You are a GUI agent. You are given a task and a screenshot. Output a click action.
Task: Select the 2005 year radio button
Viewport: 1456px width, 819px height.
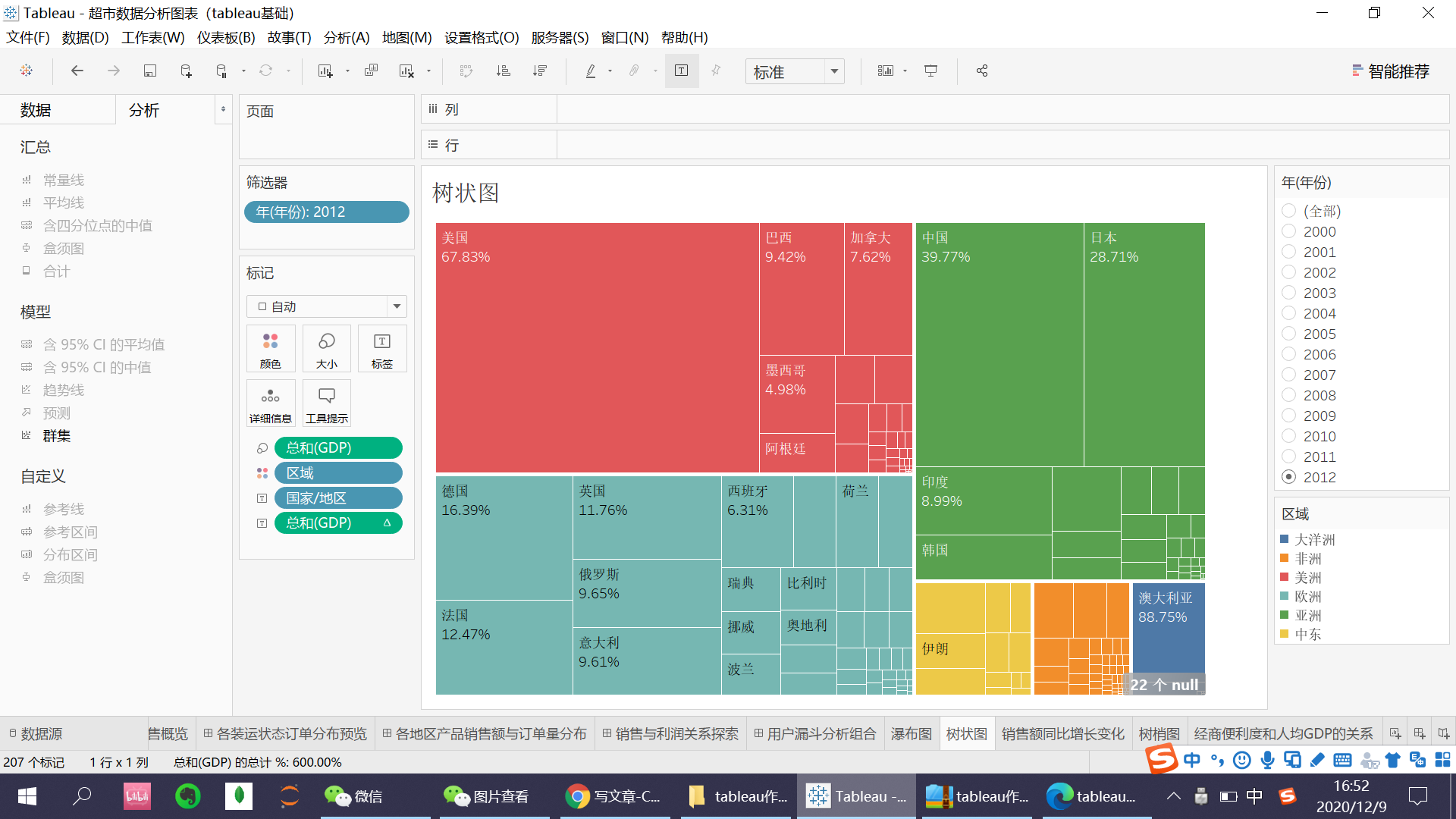(x=1288, y=334)
